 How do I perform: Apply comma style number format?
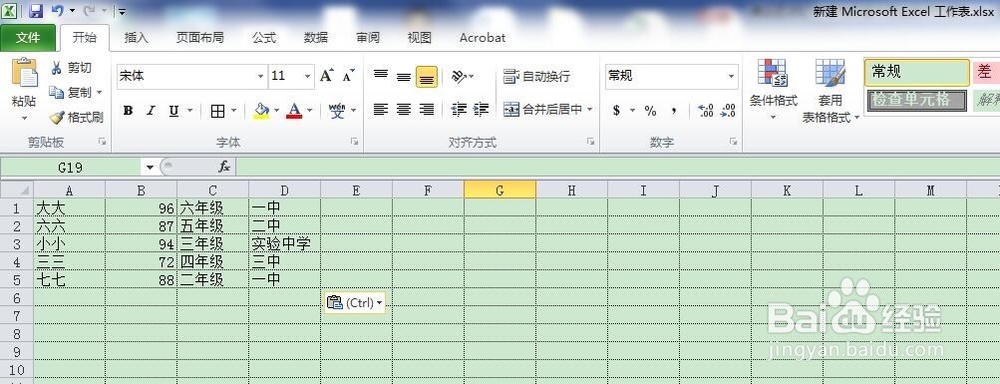[674, 111]
